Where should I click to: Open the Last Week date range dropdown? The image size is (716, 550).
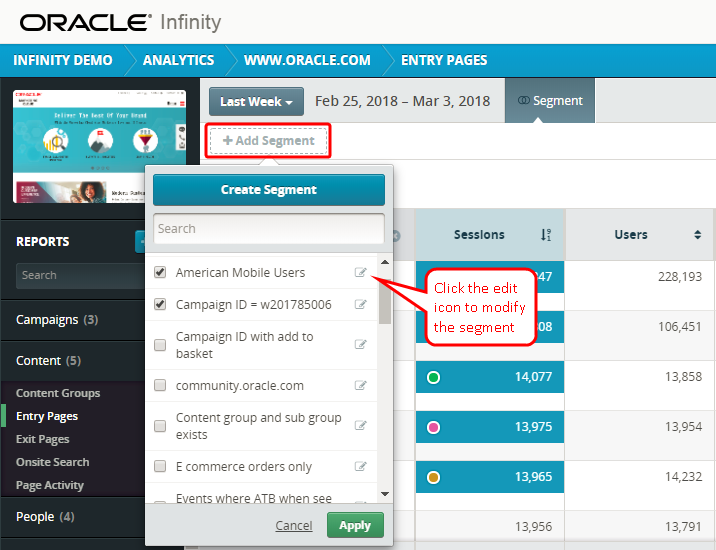(x=256, y=101)
